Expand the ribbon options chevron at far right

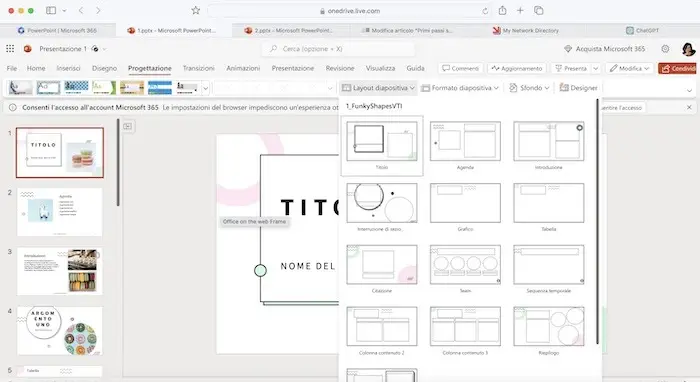689,90
